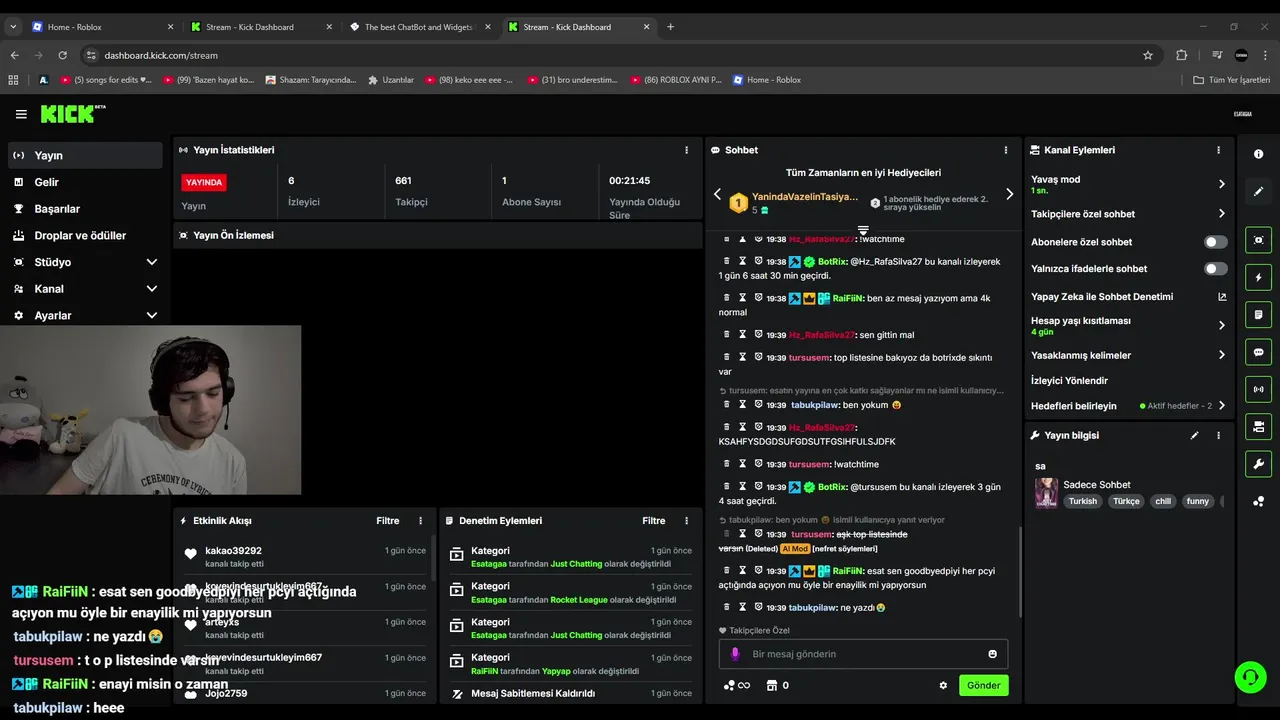Switch to Home - Roblox browser tab
The image size is (1280, 720).
point(103,27)
